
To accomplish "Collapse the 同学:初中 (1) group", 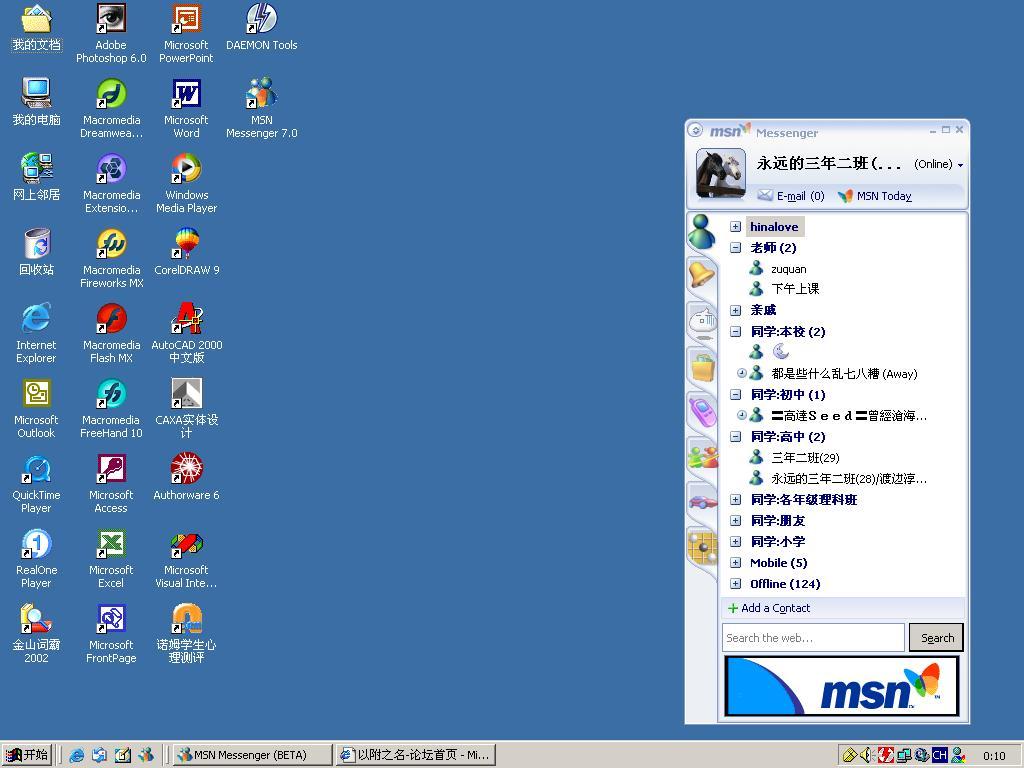I will click(735, 394).
